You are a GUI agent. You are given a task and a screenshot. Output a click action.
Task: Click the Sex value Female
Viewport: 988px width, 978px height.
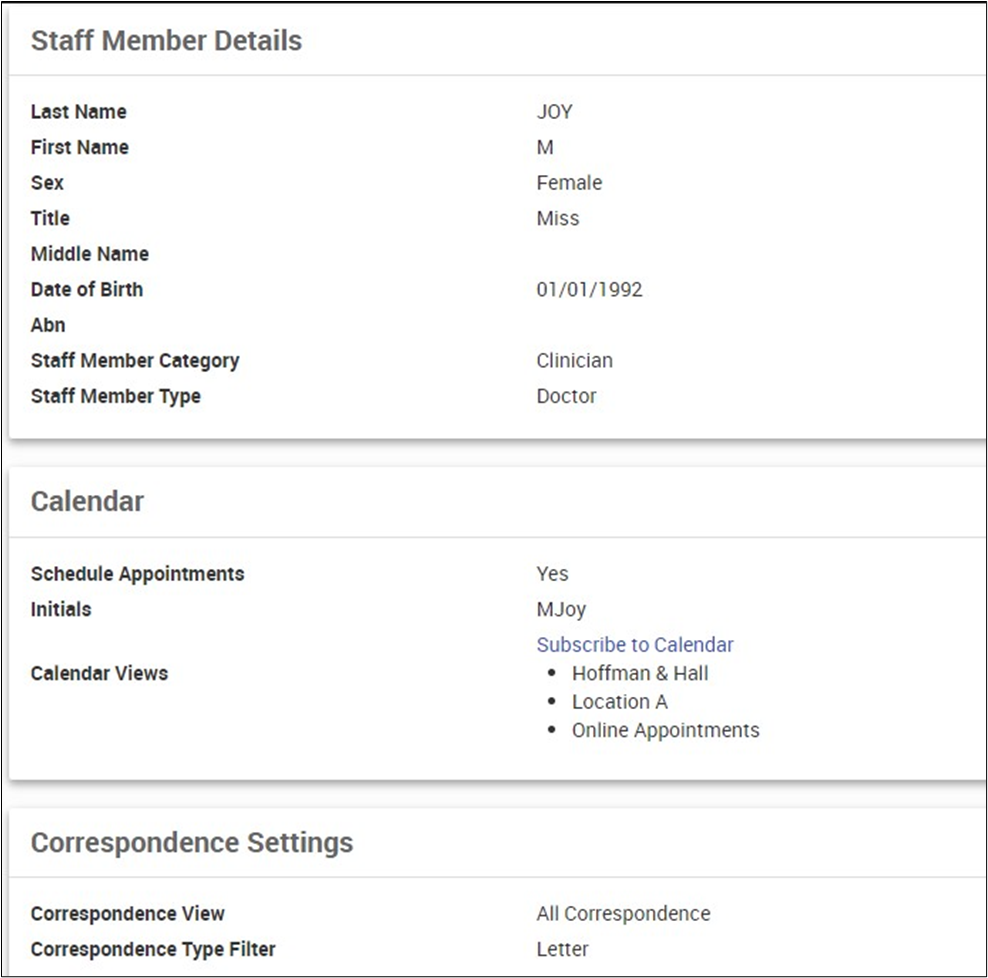pos(569,183)
